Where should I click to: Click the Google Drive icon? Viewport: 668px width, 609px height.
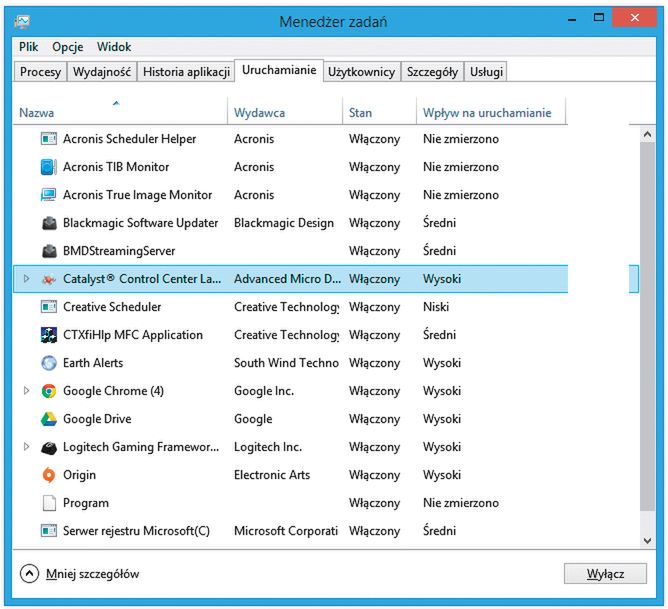tap(49, 419)
